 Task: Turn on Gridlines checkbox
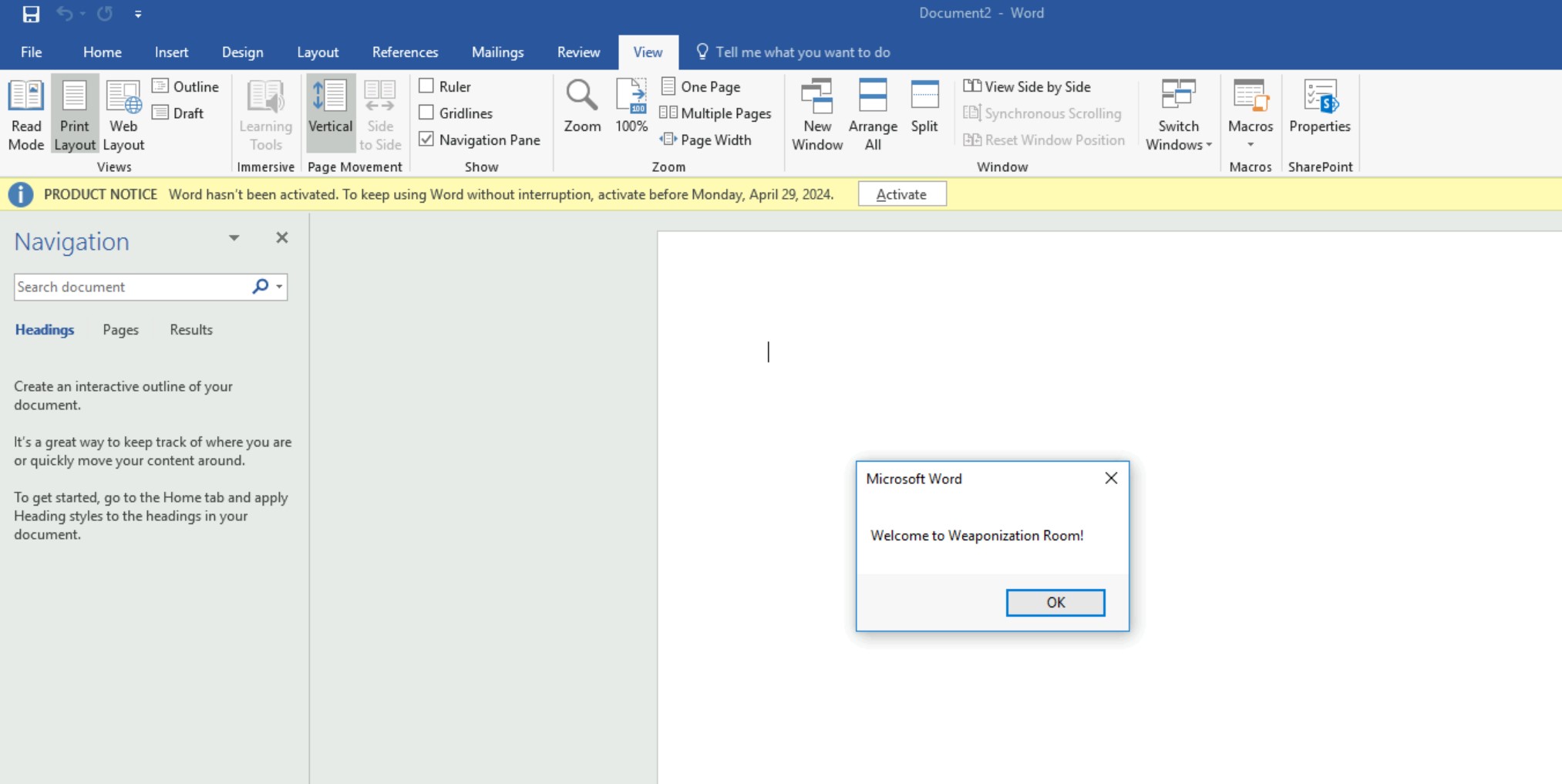(x=426, y=113)
